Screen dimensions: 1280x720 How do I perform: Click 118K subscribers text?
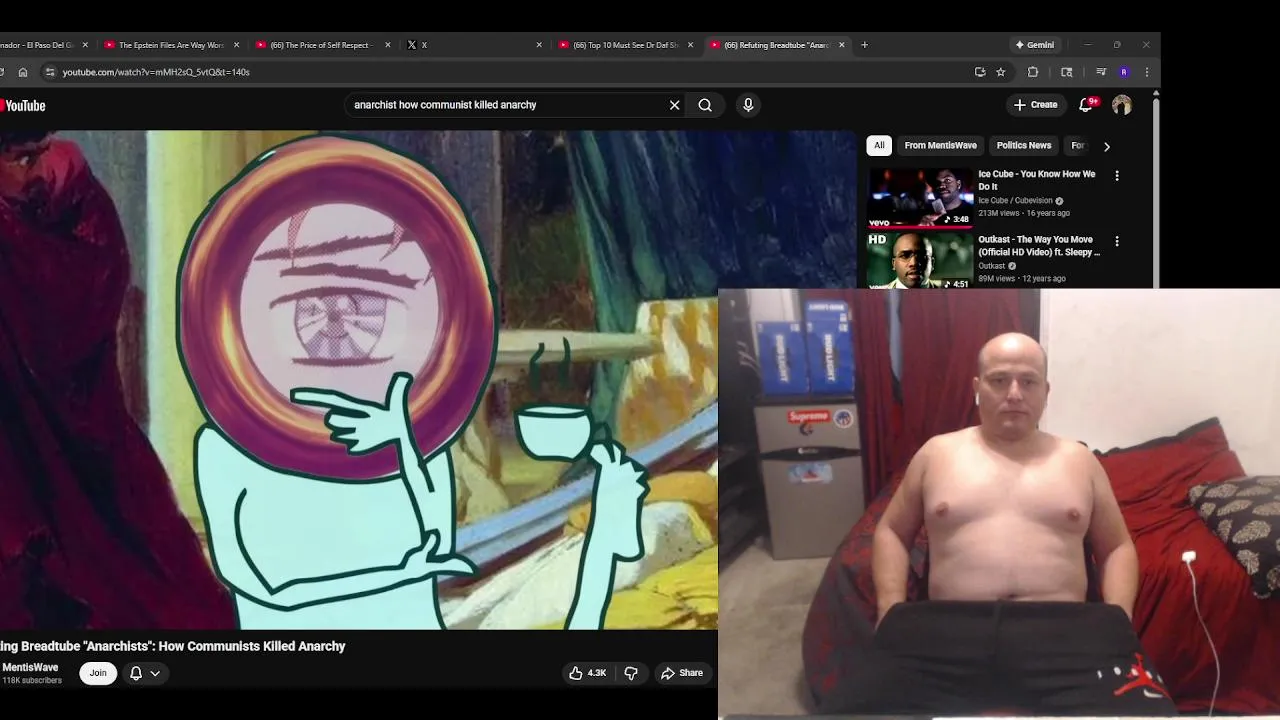tap(32, 681)
